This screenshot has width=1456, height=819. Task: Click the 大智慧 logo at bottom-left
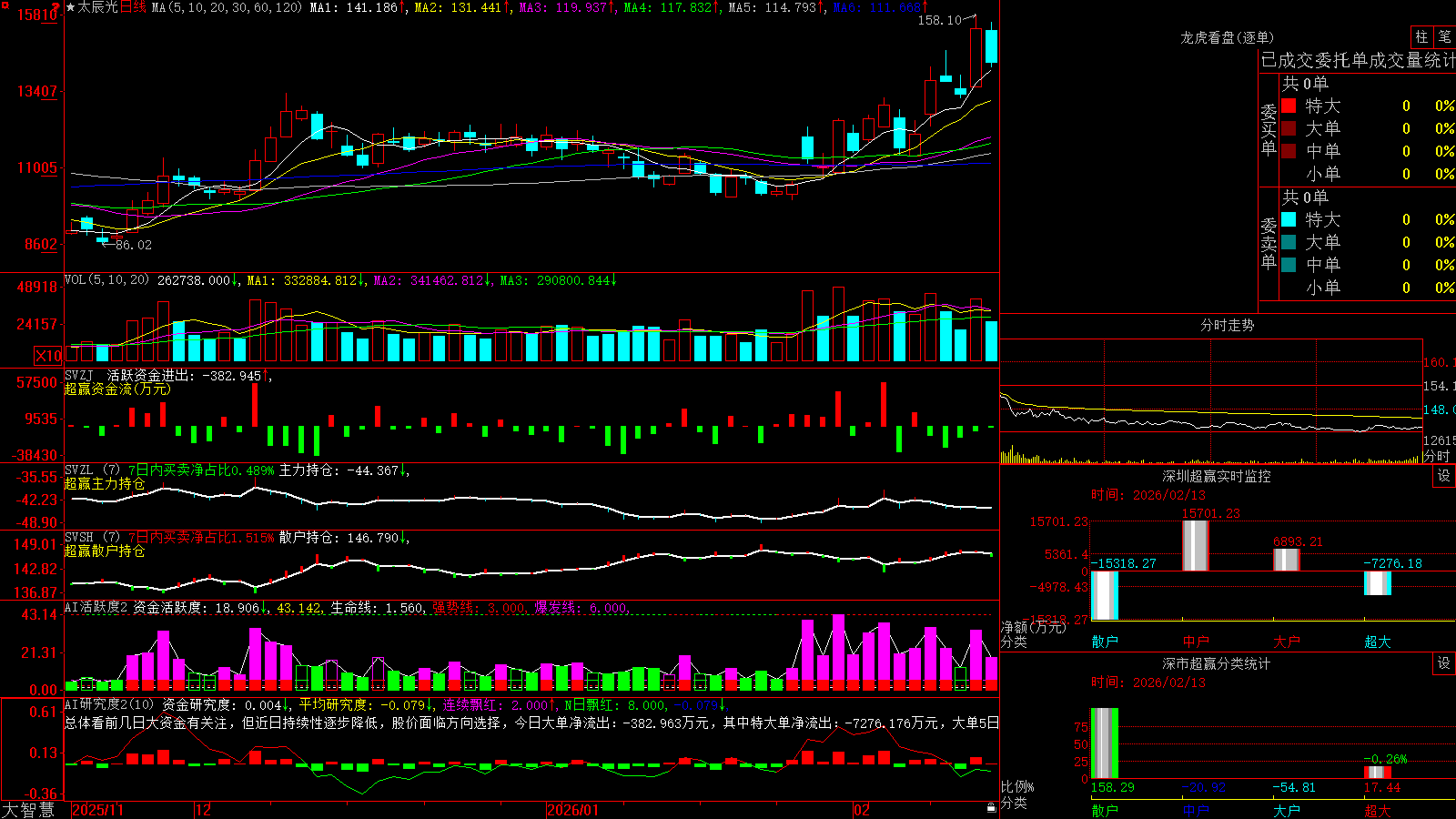tap(28, 810)
